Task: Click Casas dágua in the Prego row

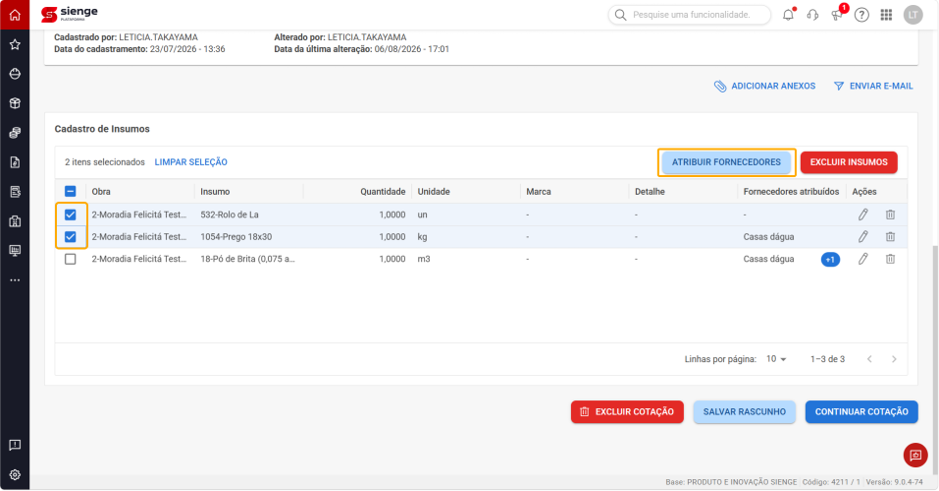Action: point(769,237)
